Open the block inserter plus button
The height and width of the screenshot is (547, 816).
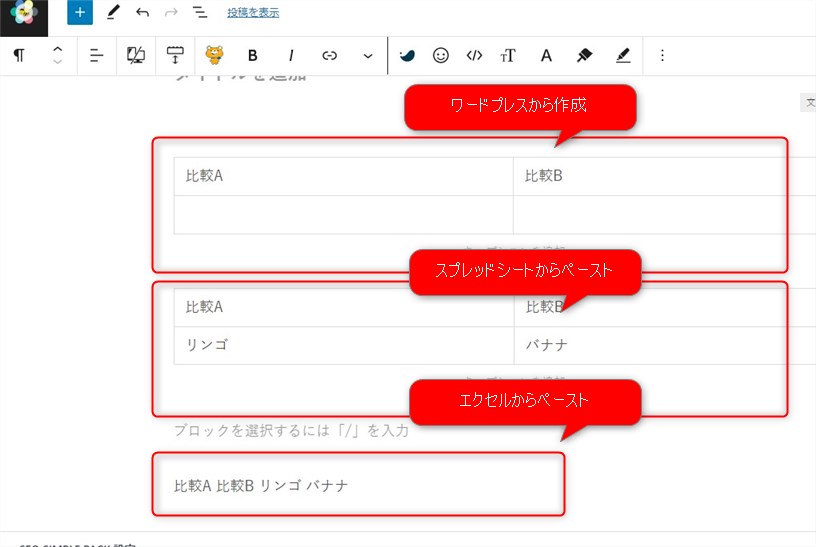[80, 12]
